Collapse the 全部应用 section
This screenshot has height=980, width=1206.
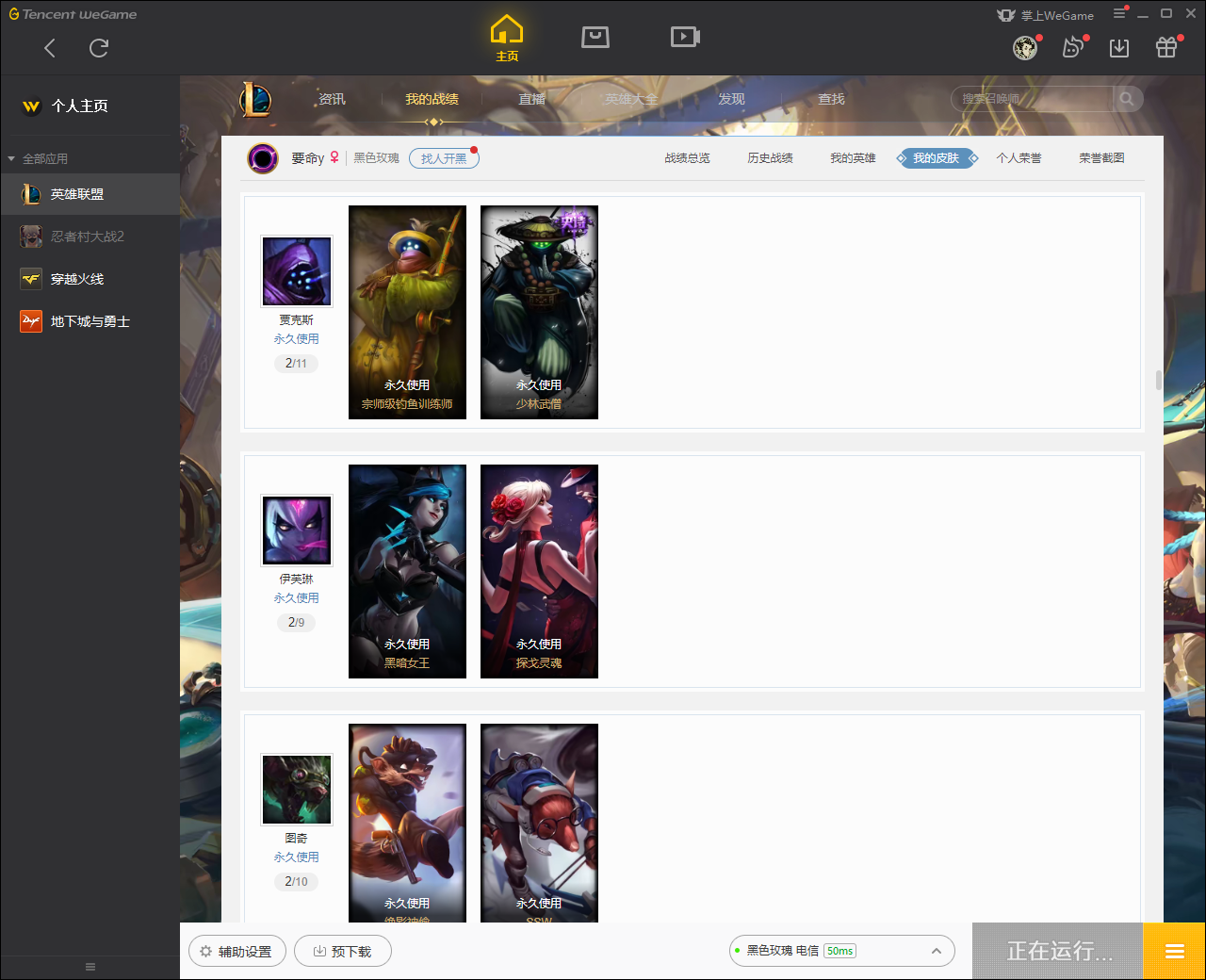(x=38, y=158)
